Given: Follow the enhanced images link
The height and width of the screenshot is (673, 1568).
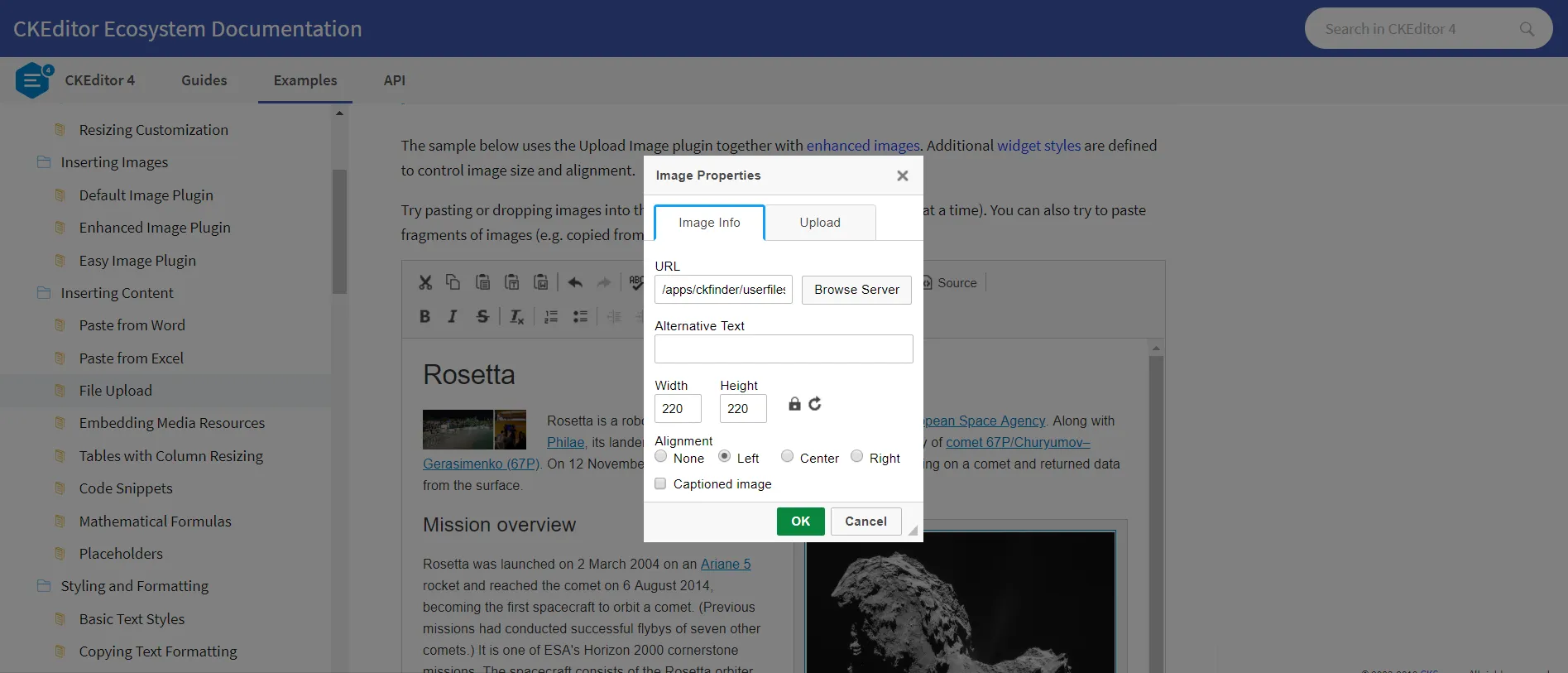Looking at the screenshot, I should point(863,146).
